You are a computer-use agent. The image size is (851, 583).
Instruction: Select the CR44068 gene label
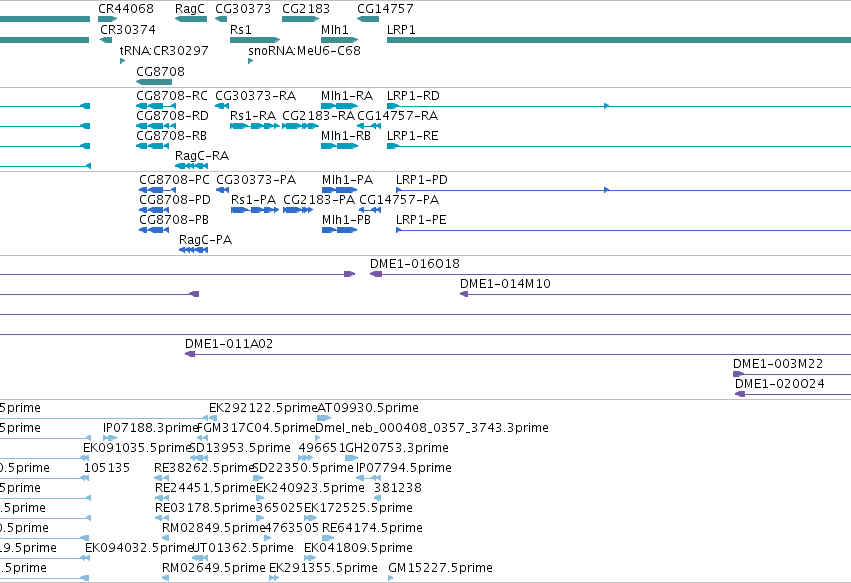(x=126, y=9)
